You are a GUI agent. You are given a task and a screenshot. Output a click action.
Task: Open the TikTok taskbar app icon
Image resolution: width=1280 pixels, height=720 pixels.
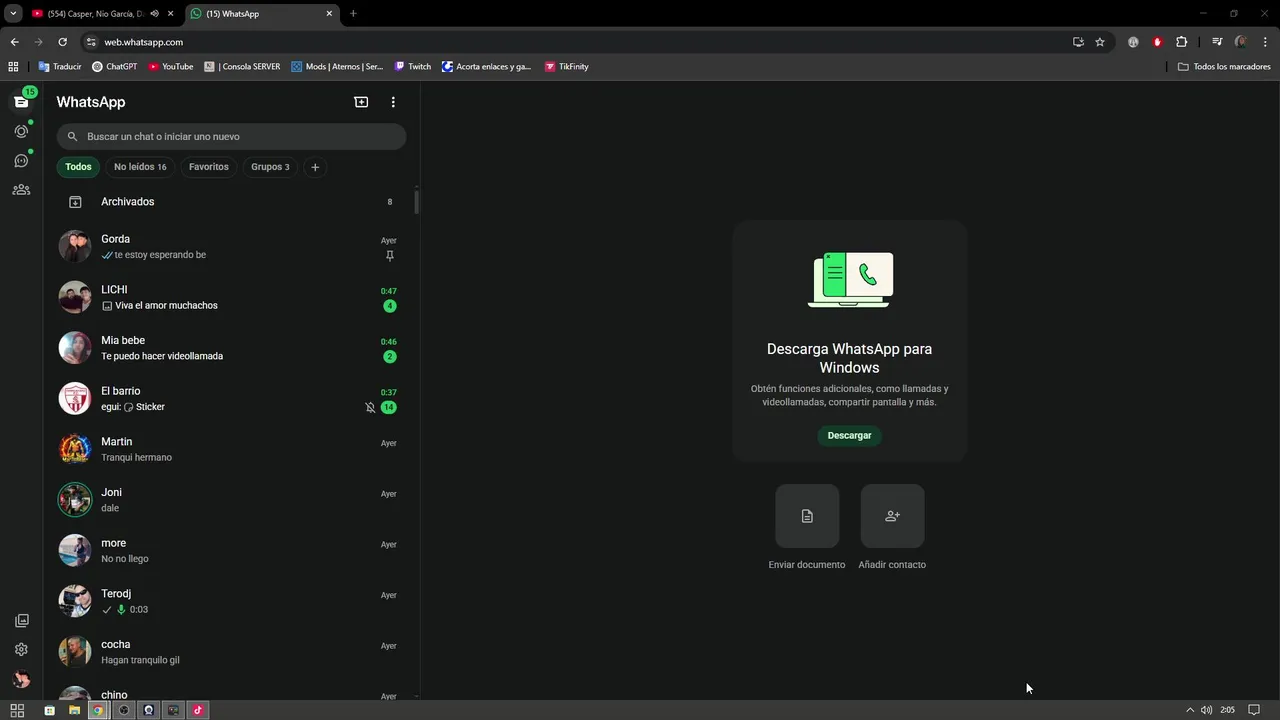click(198, 710)
